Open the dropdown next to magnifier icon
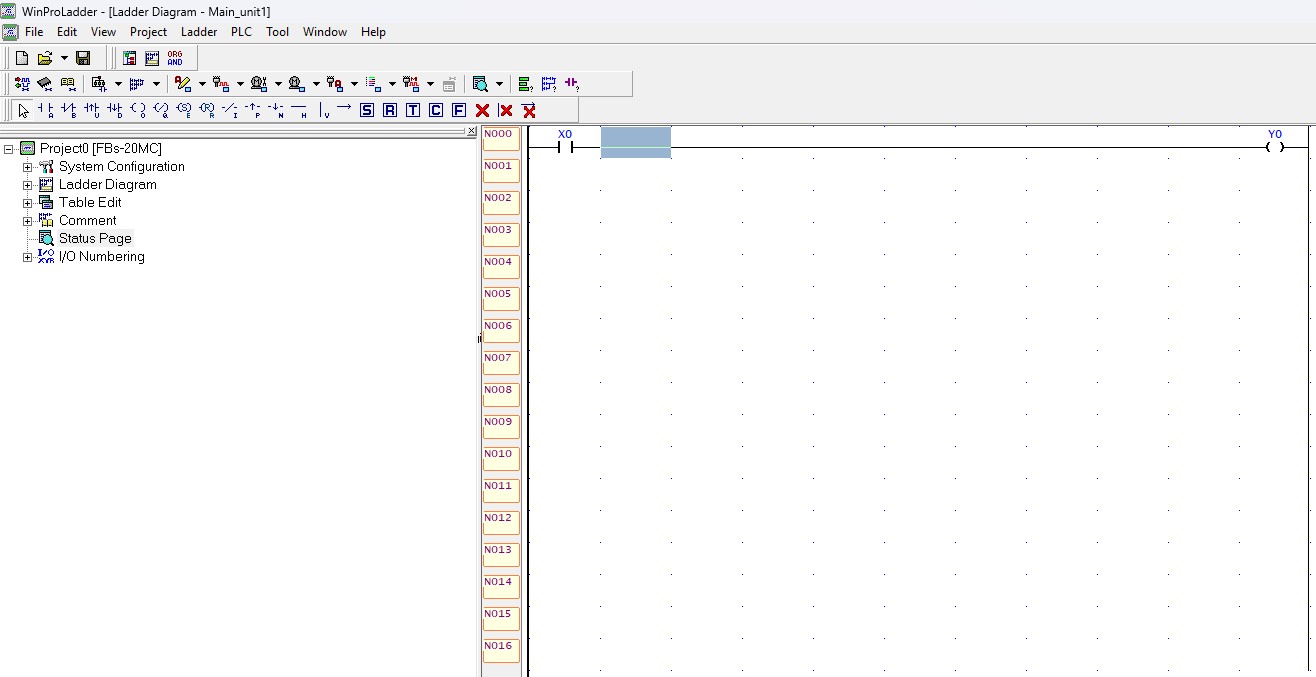 499,84
